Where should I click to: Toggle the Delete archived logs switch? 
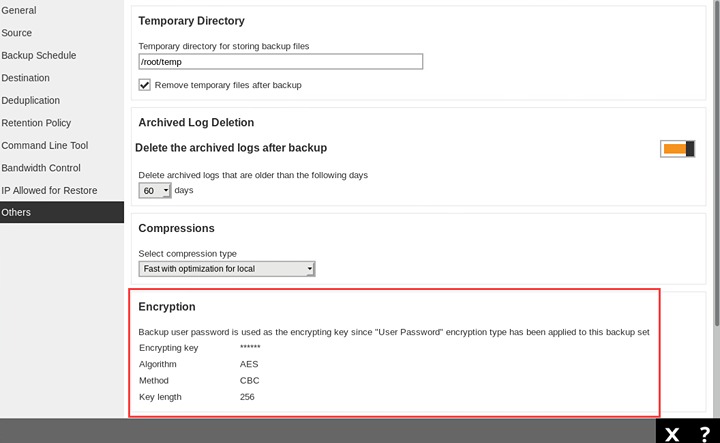(x=677, y=149)
